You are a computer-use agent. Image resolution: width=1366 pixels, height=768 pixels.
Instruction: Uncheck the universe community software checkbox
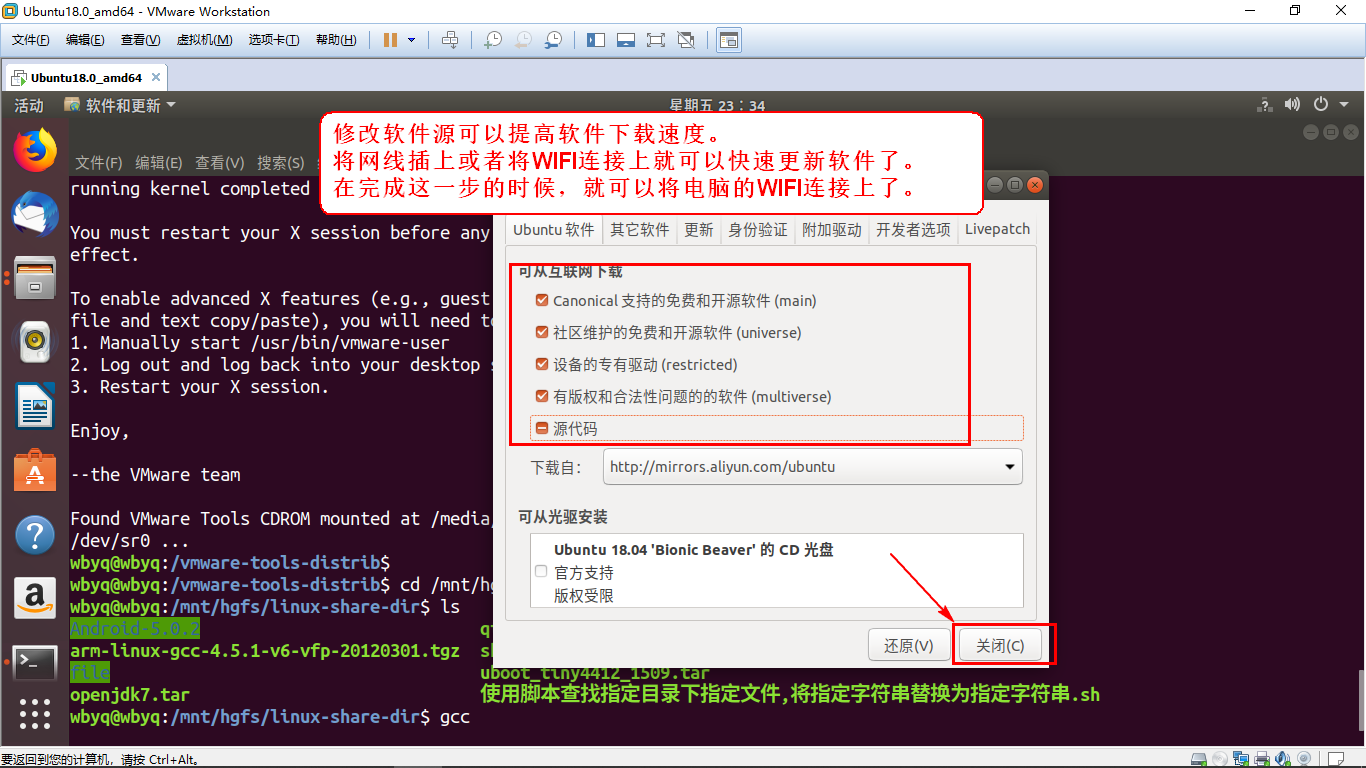pos(542,332)
